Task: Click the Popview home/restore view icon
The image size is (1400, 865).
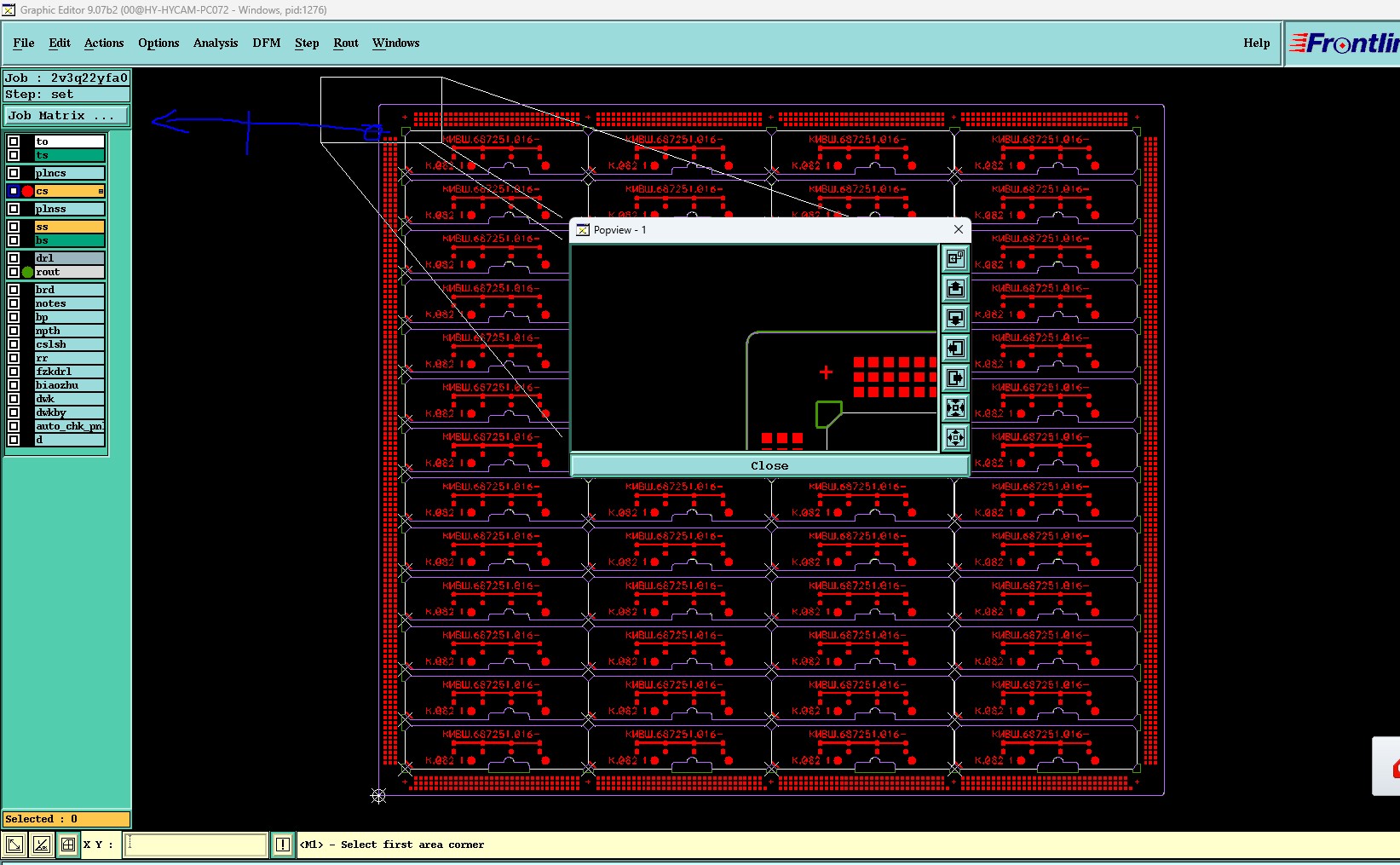Action: (x=955, y=257)
